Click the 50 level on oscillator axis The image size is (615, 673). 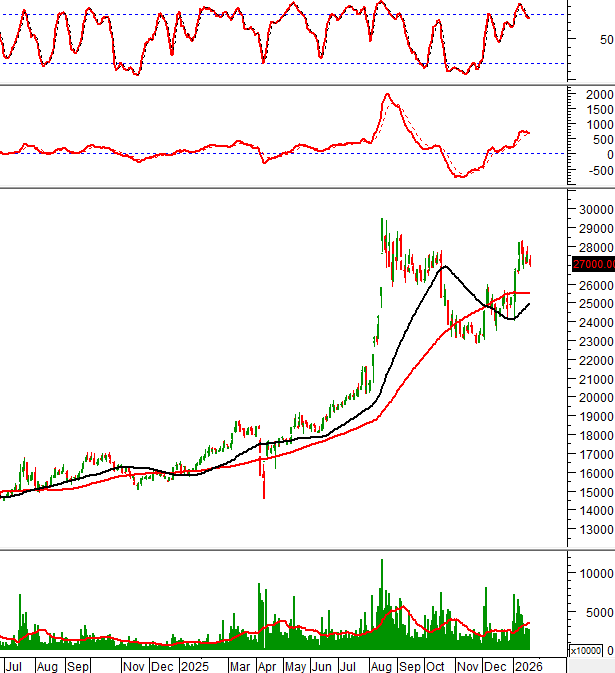pyautogui.click(x=606, y=40)
